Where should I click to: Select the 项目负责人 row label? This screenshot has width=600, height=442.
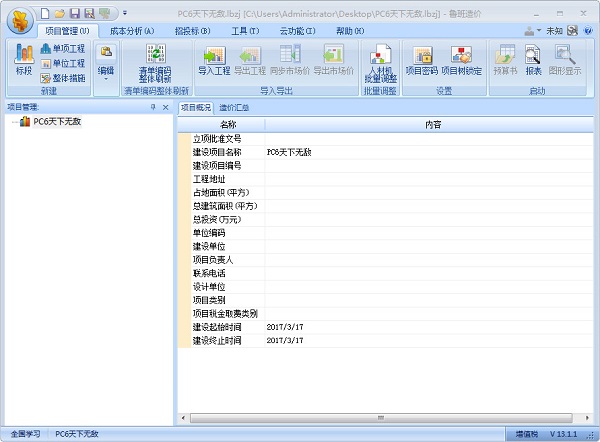pyautogui.click(x=213, y=260)
